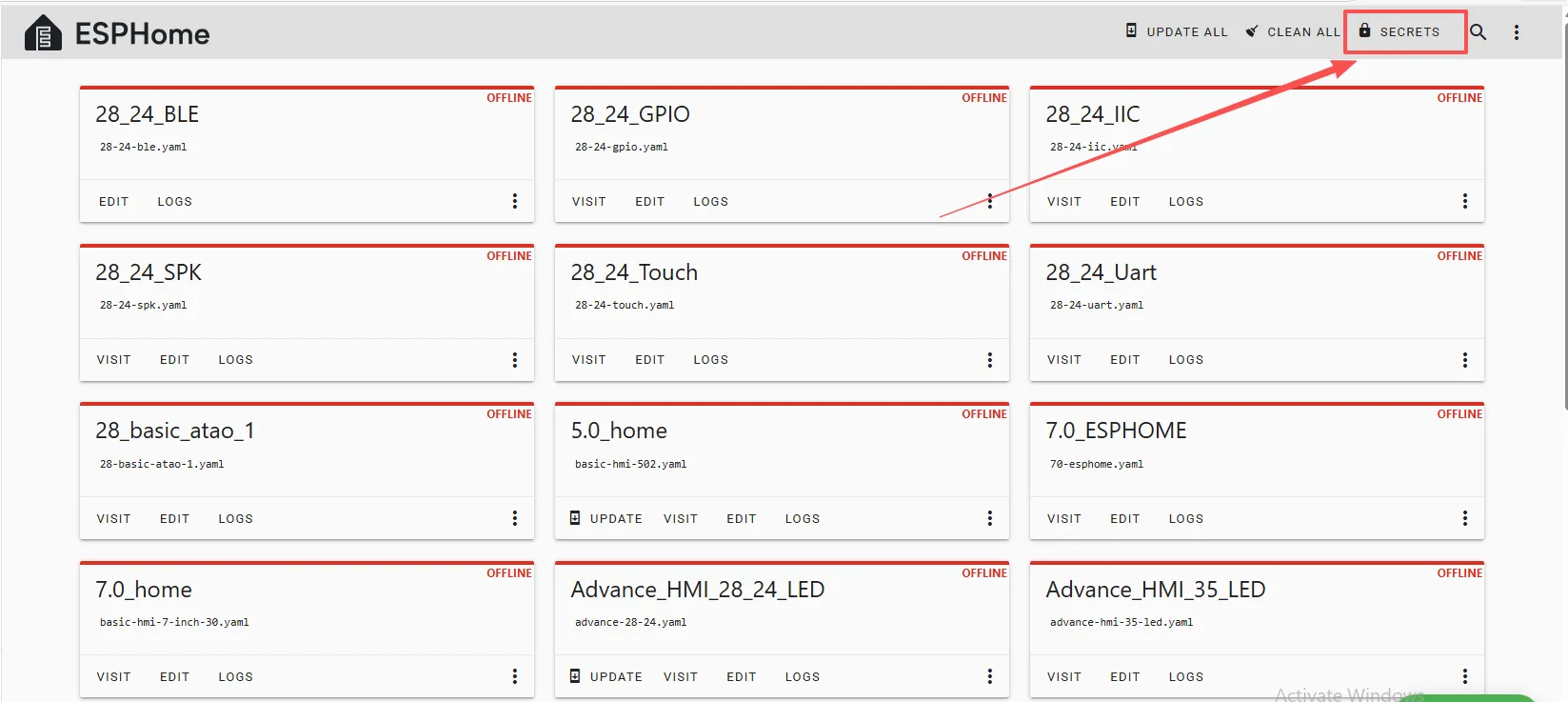This screenshot has height=702, width=1568.
Task: Expand more options for 28_24_Uart card
Action: point(1465,360)
